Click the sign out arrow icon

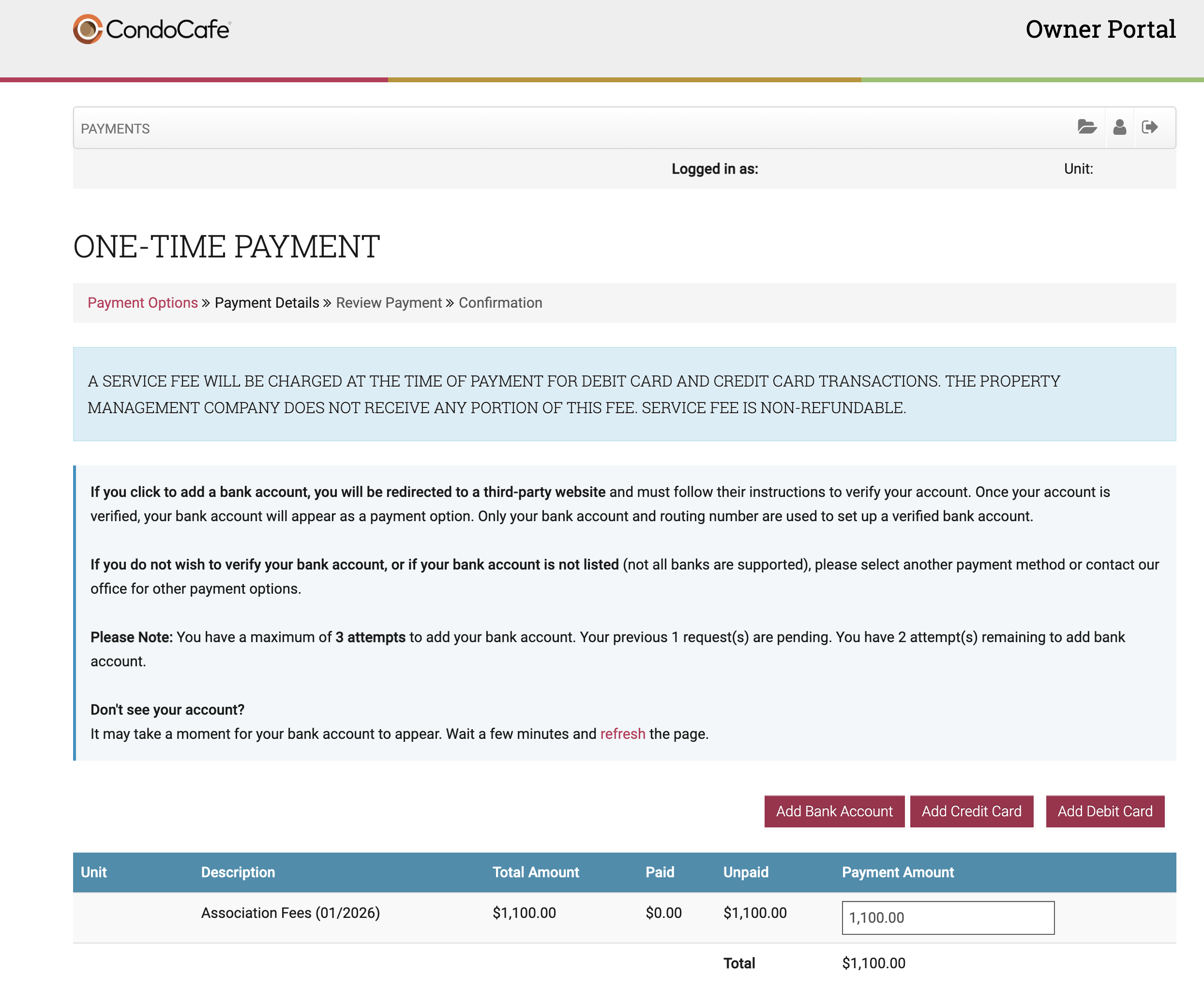(1150, 127)
